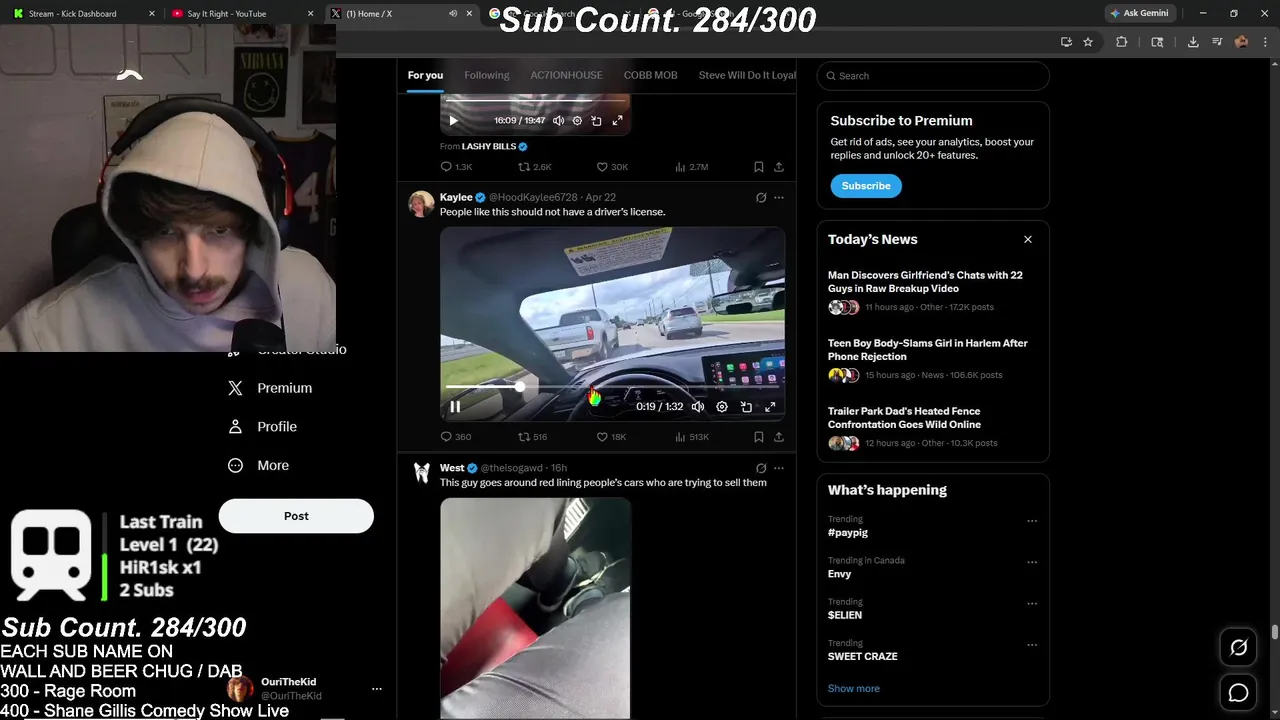1280x720 pixels.
Task: Share the LASHY BILLS video post
Action: [x=779, y=167]
